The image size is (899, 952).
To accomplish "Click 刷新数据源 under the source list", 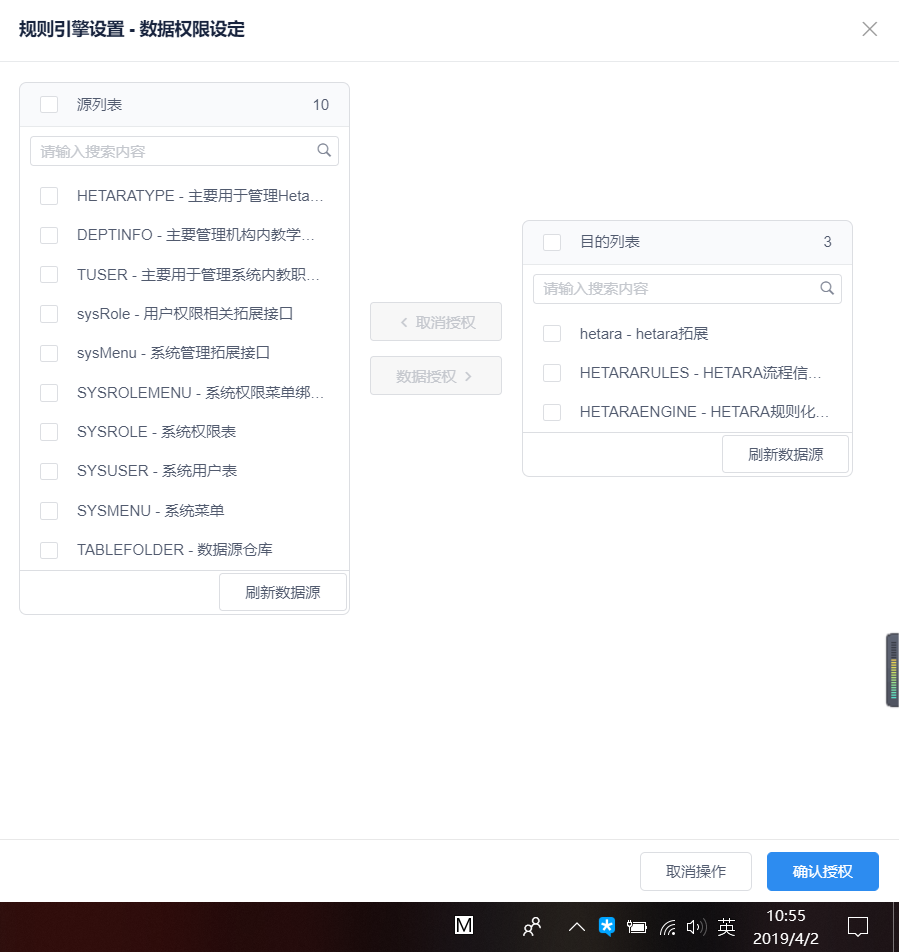I will click(282, 591).
